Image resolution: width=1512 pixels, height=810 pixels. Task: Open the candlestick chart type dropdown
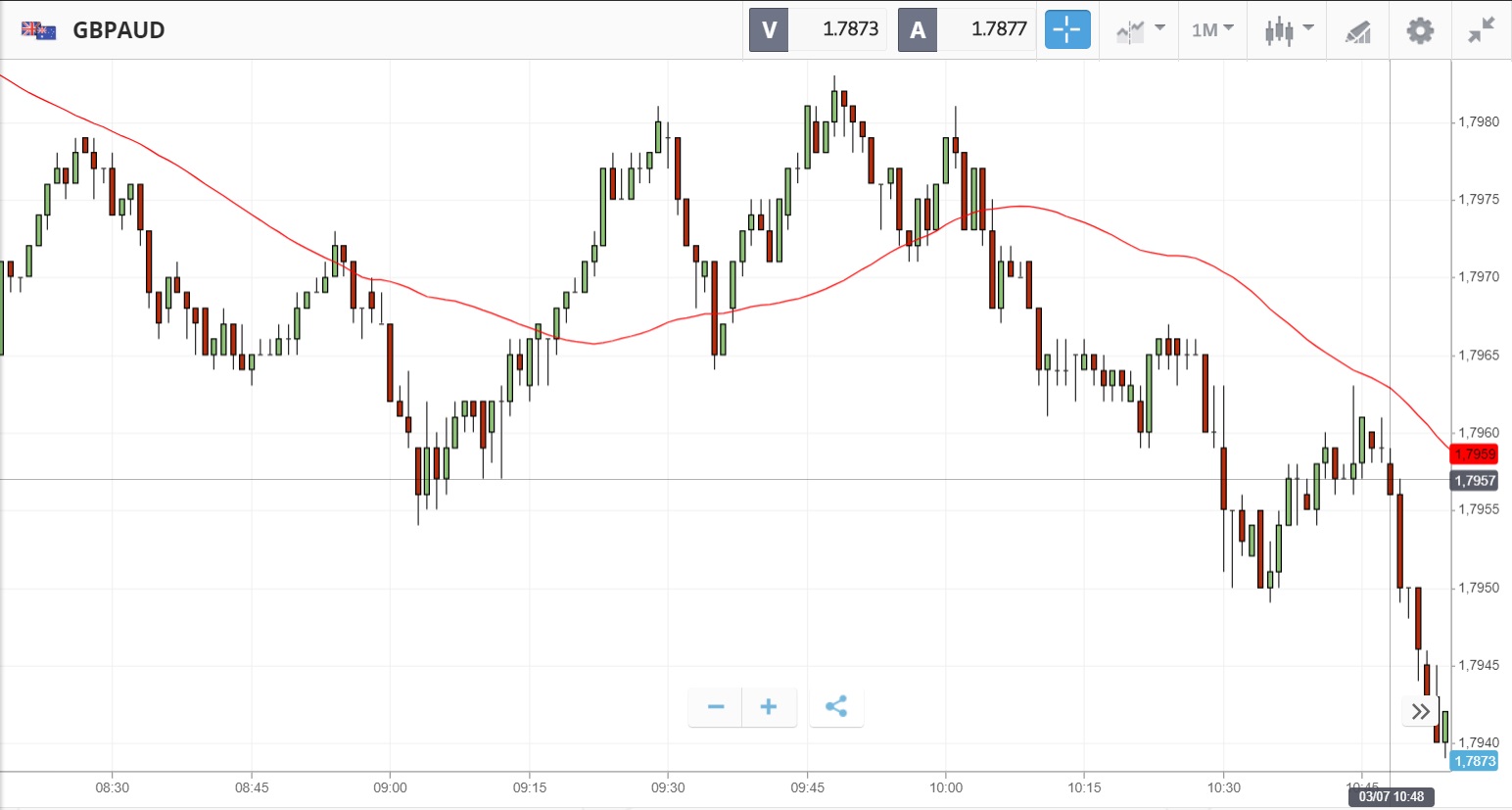tap(1288, 30)
